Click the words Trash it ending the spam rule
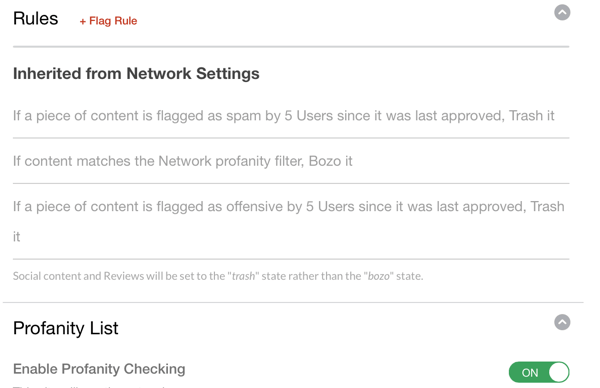The image size is (600, 388). coord(531,116)
